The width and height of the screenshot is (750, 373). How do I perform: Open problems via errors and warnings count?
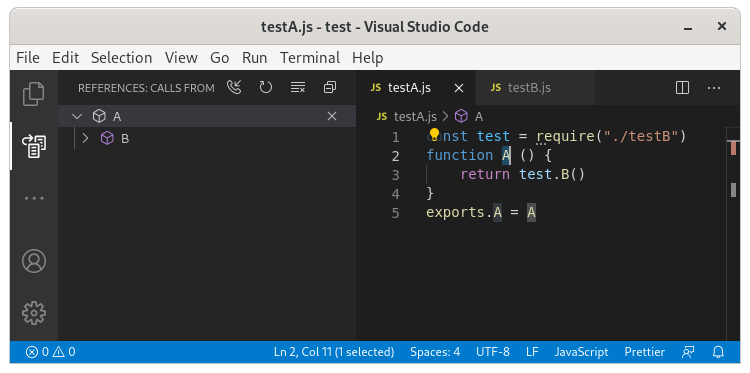coord(51,352)
